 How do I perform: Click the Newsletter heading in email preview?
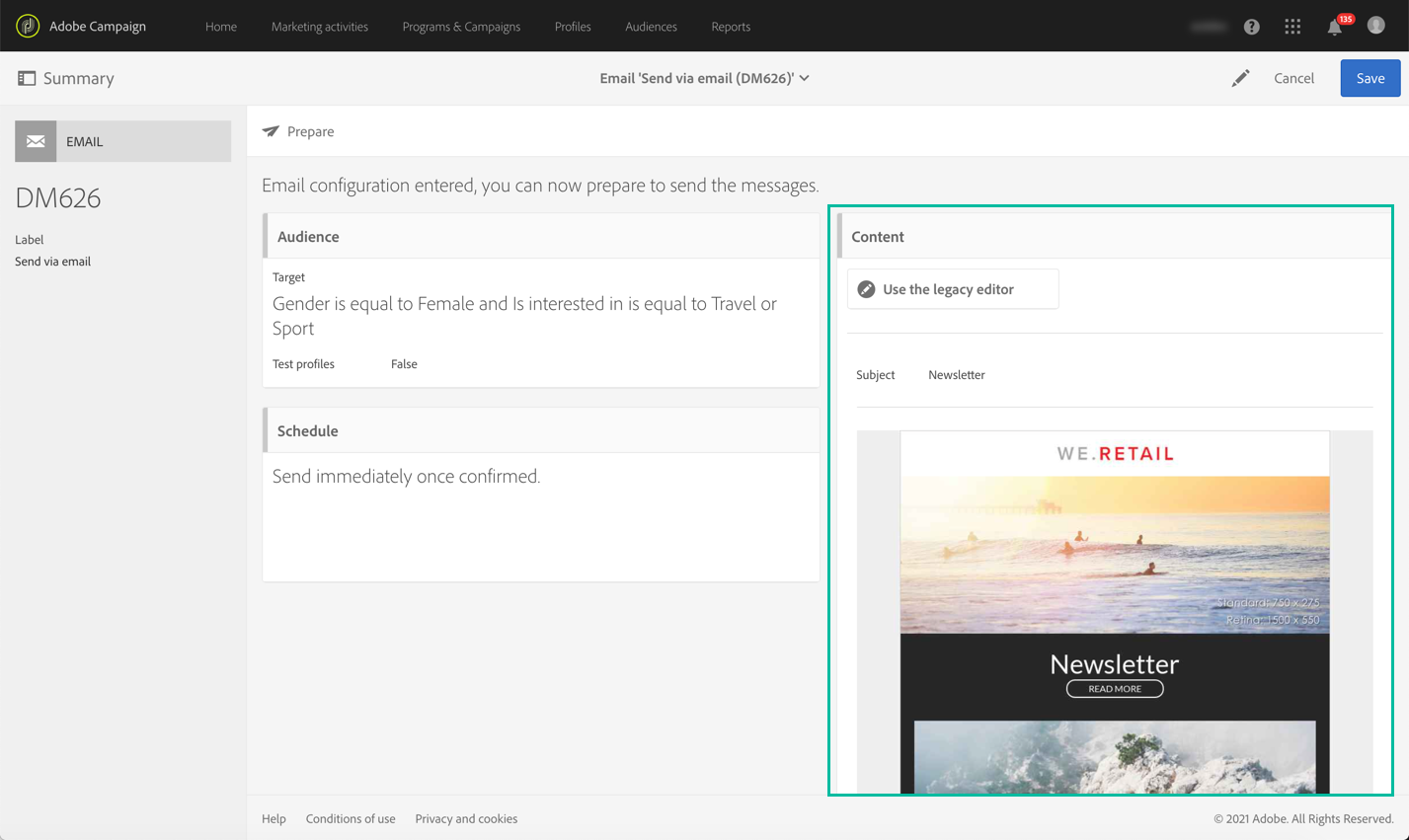pos(1115,663)
